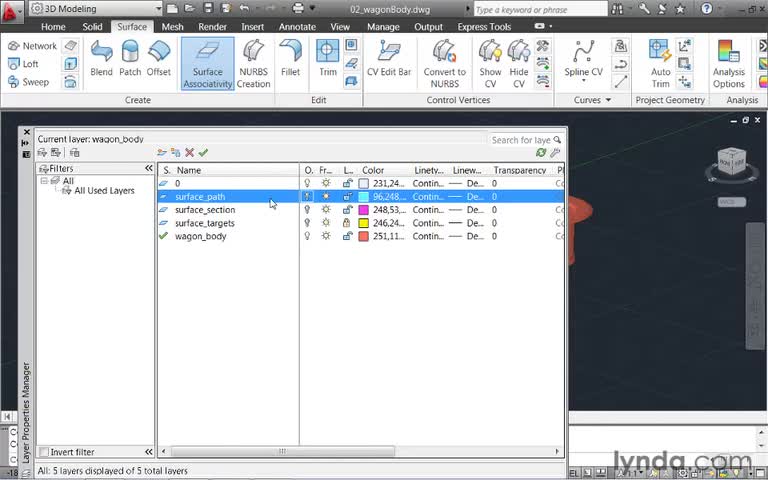Click the Transparency column header
Viewport: 768px width, 480px height.
pyautogui.click(x=520, y=170)
